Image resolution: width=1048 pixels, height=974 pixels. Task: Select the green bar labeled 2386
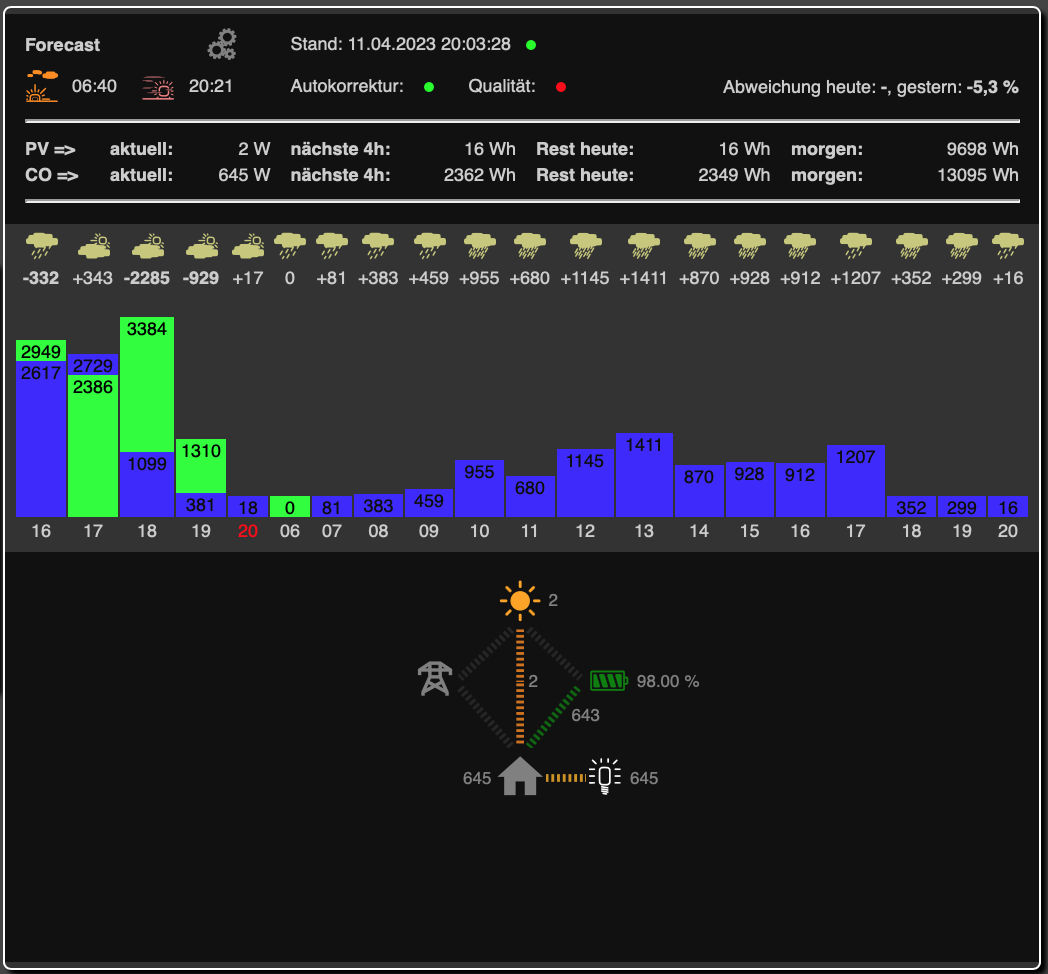tap(93, 445)
